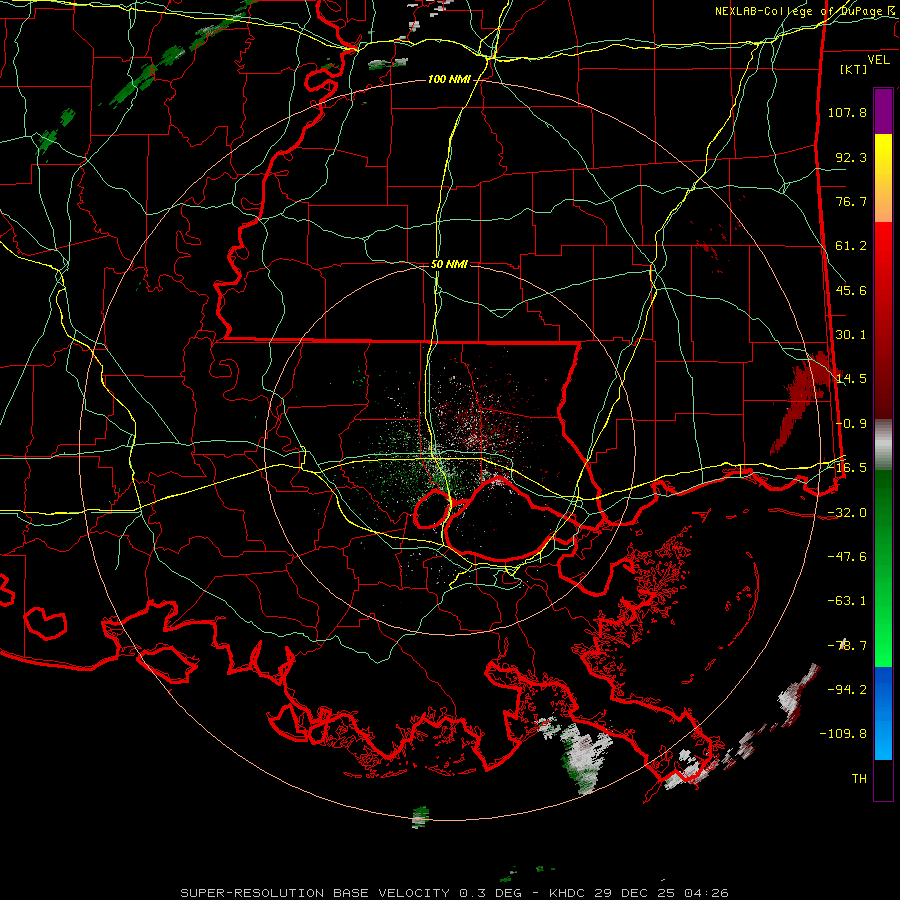Viewport: 900px width, 900px height.
Task: Click the bright green segment near -78.7
Action: pyautogui.click(x=883, y=637)
